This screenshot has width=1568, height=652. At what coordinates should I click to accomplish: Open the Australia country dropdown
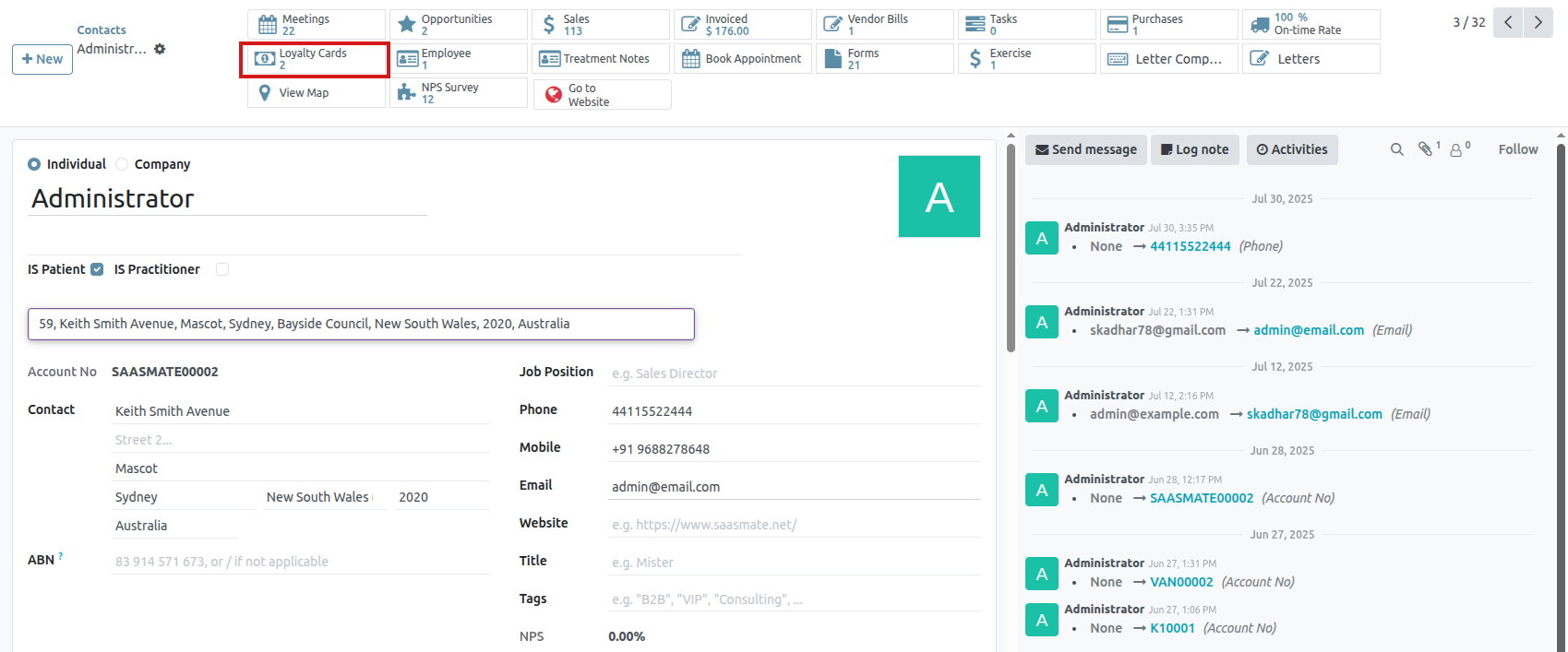(174, 526)
